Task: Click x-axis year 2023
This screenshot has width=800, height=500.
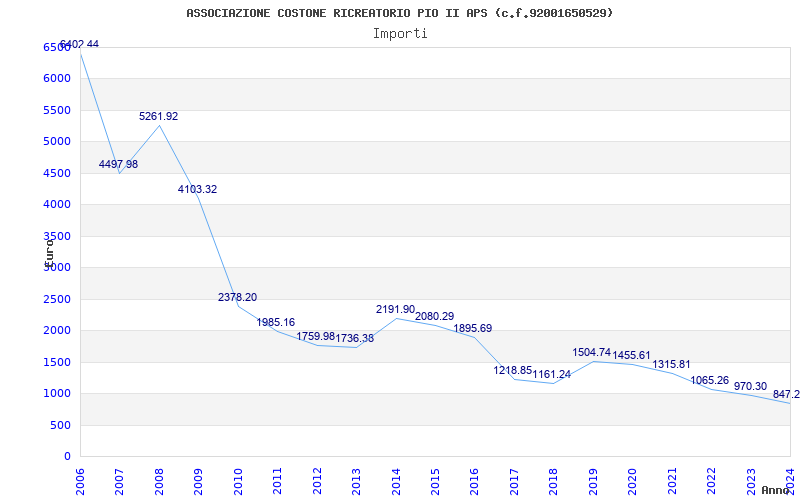Action: 751,481
